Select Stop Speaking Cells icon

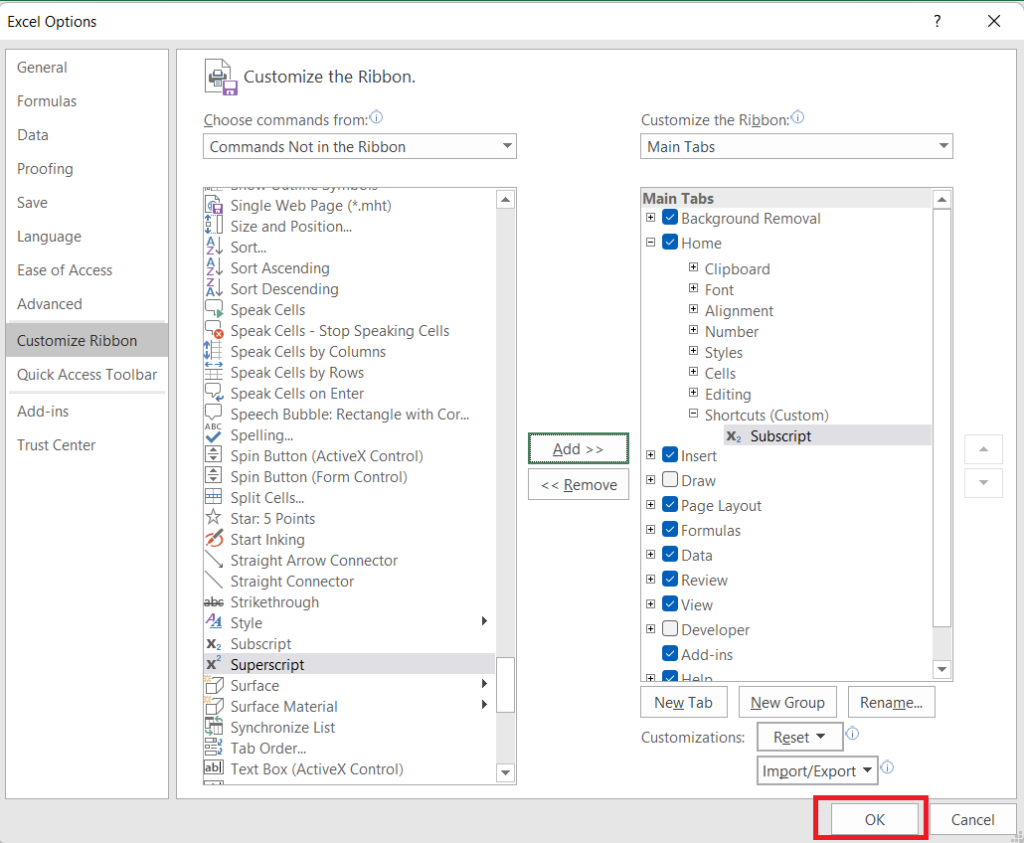(x=214, y=330)
